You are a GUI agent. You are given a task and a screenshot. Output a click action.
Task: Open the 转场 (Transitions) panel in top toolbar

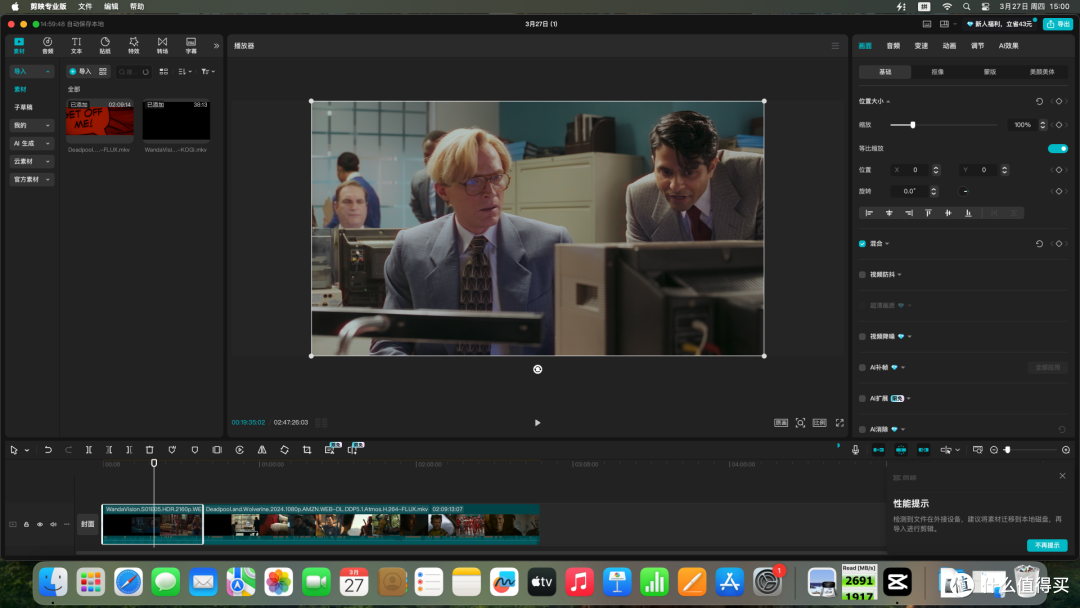pyautogui.click(x=162, y=45)
